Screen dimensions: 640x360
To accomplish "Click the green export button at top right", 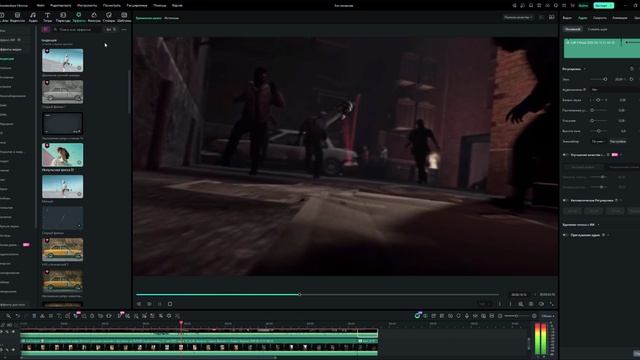I will tap(604, 5).
